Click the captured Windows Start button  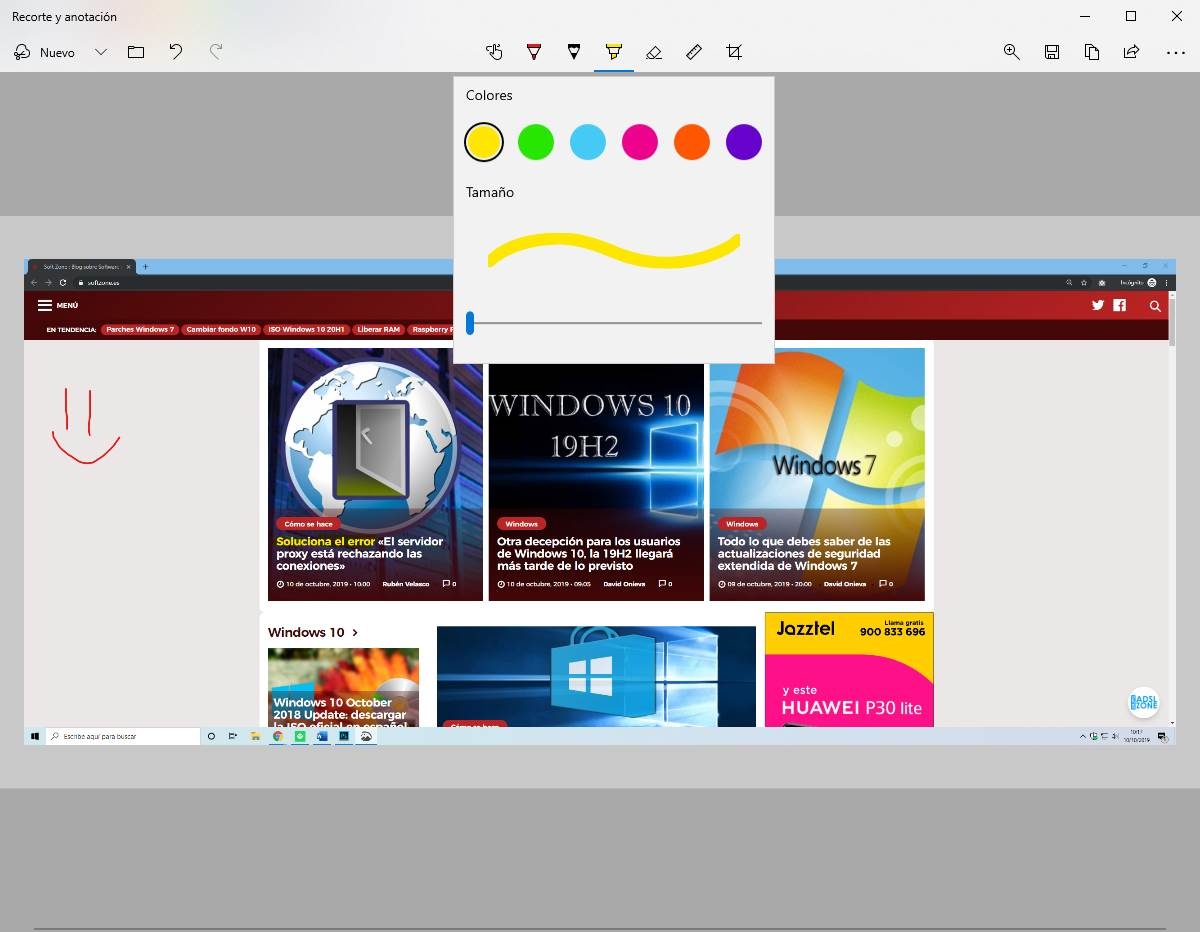35,736
